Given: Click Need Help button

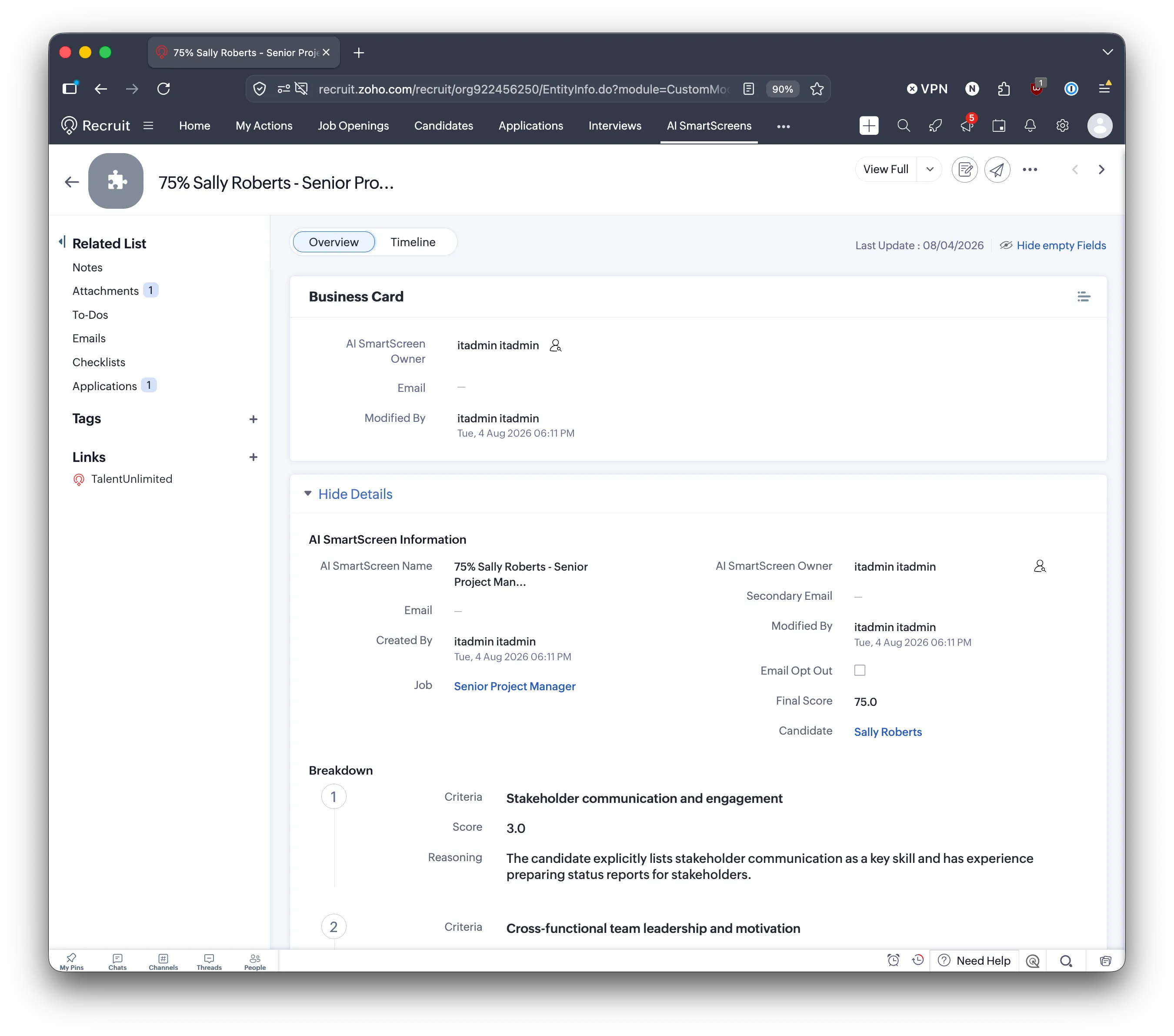Looking at the screenshot, I should (x=974, y=961).
